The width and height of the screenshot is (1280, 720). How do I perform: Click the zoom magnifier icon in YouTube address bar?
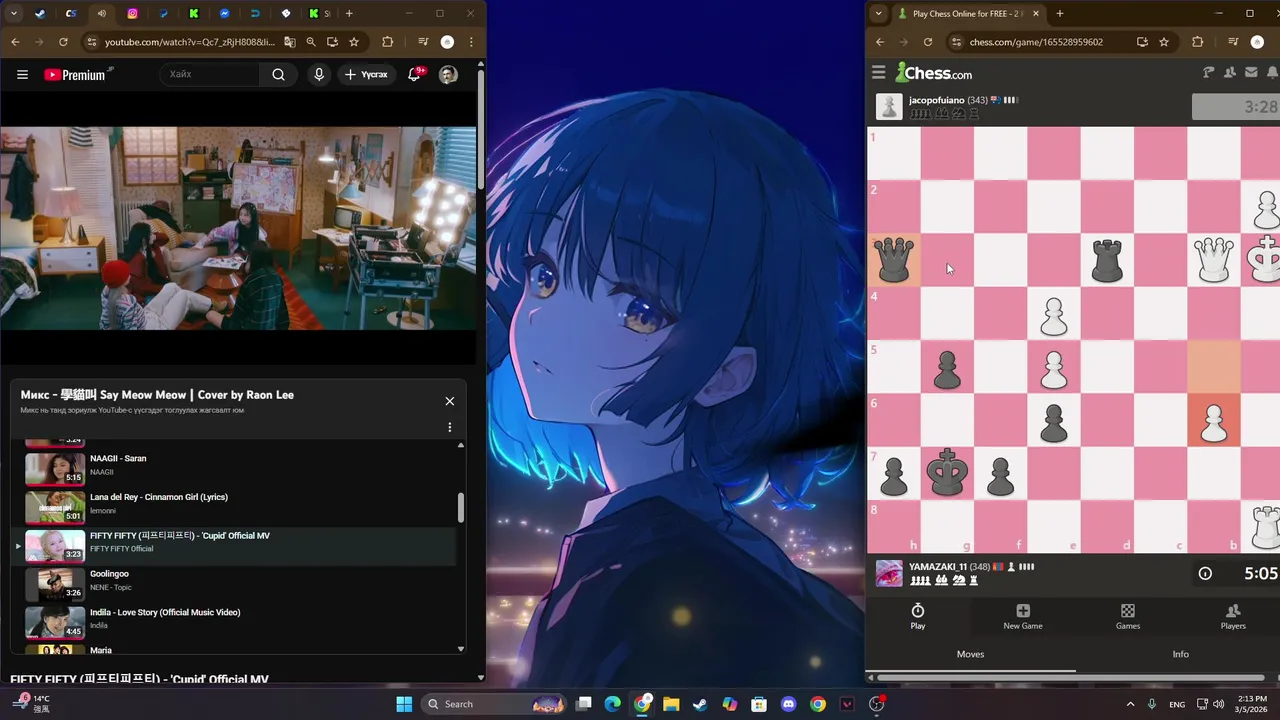(x=311, y=42)
